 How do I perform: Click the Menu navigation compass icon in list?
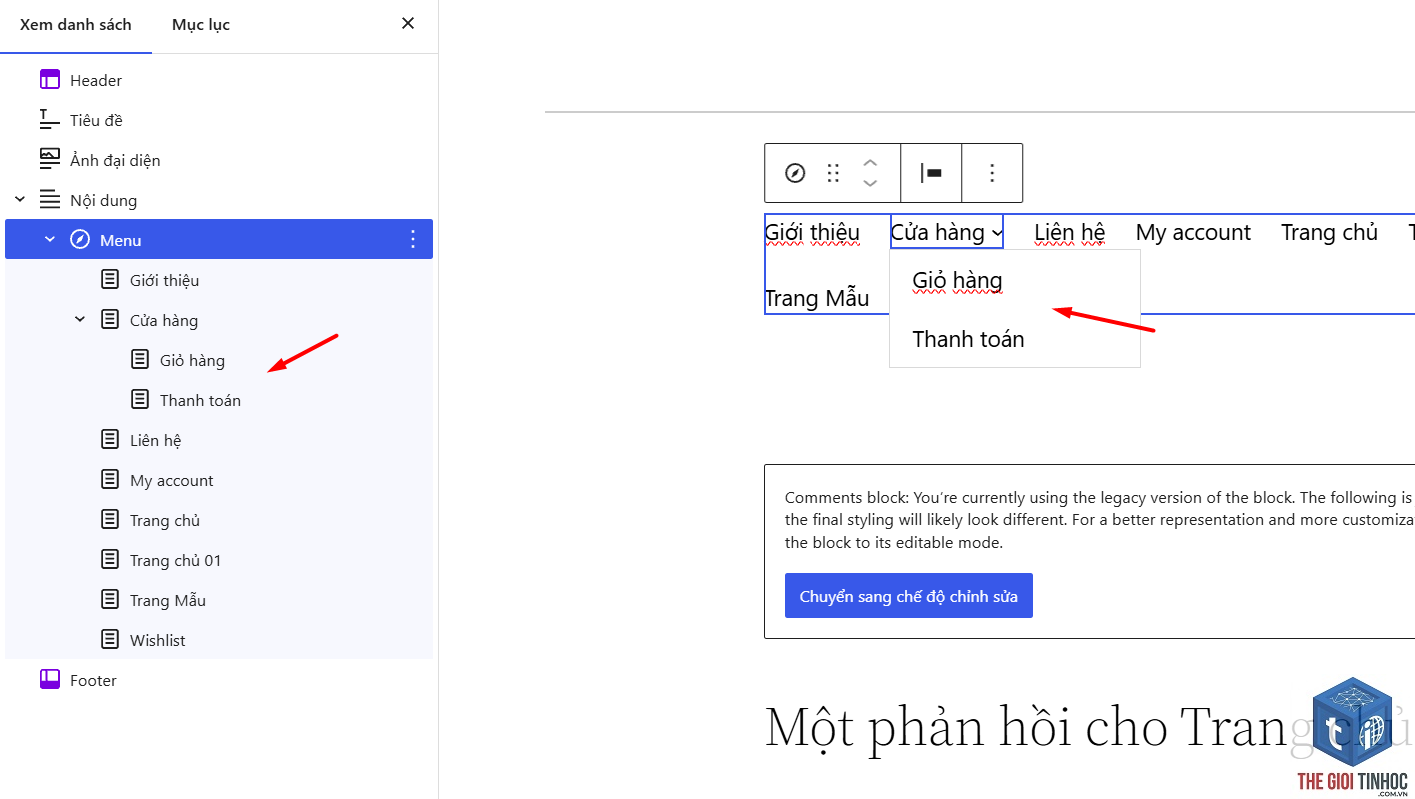tap(80, 240)
